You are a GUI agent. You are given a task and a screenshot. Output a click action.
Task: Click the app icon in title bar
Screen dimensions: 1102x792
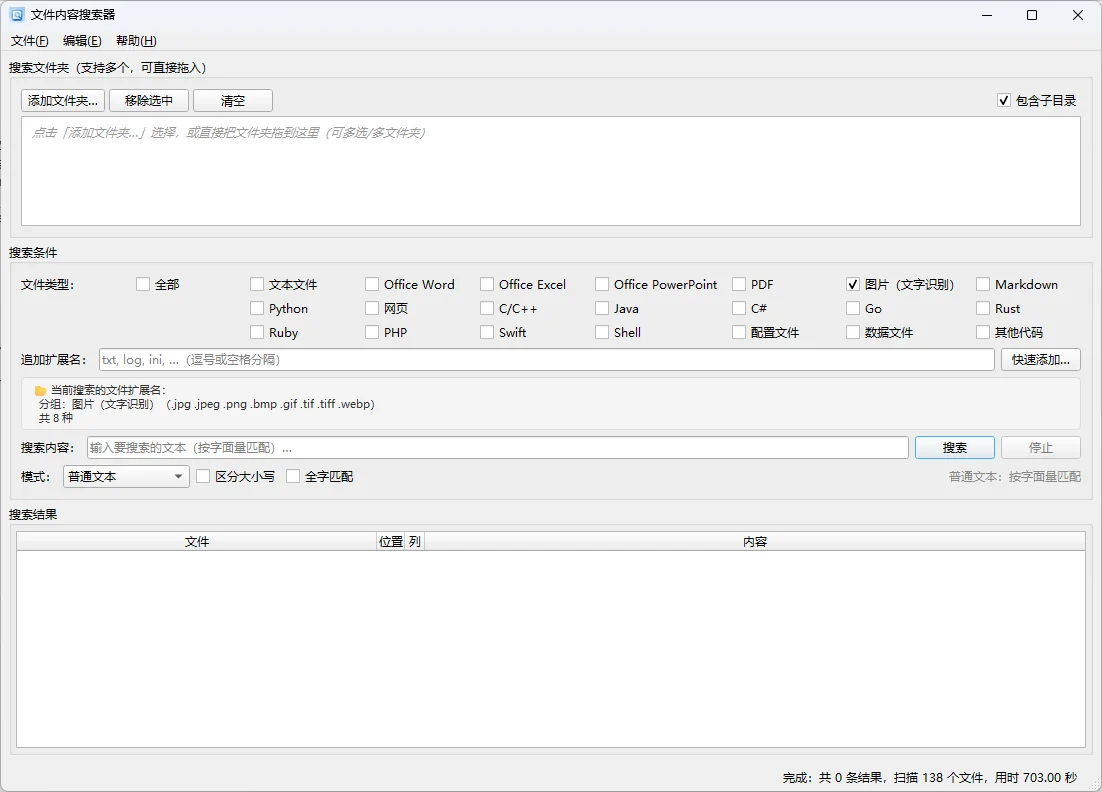tap(17, 15)
